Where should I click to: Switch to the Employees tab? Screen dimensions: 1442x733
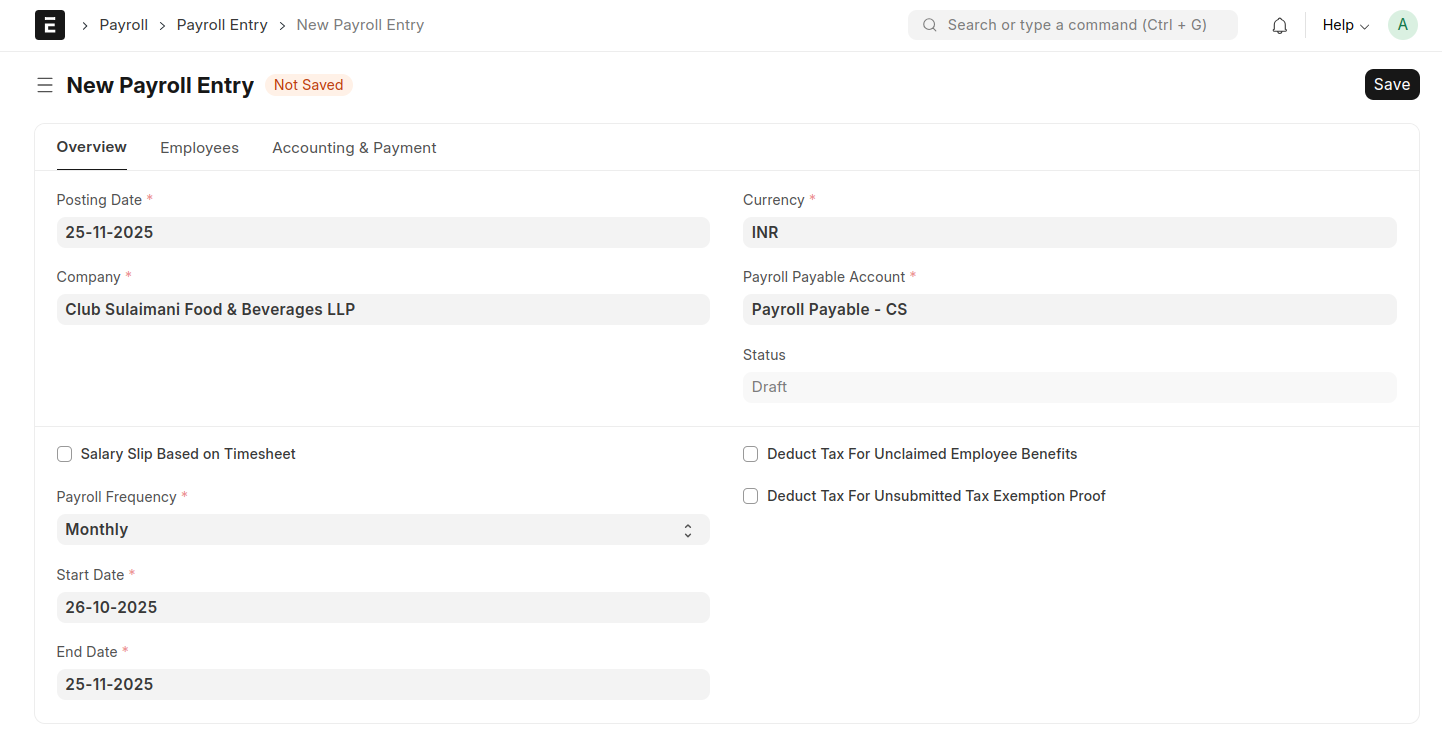tap(199, 148)
